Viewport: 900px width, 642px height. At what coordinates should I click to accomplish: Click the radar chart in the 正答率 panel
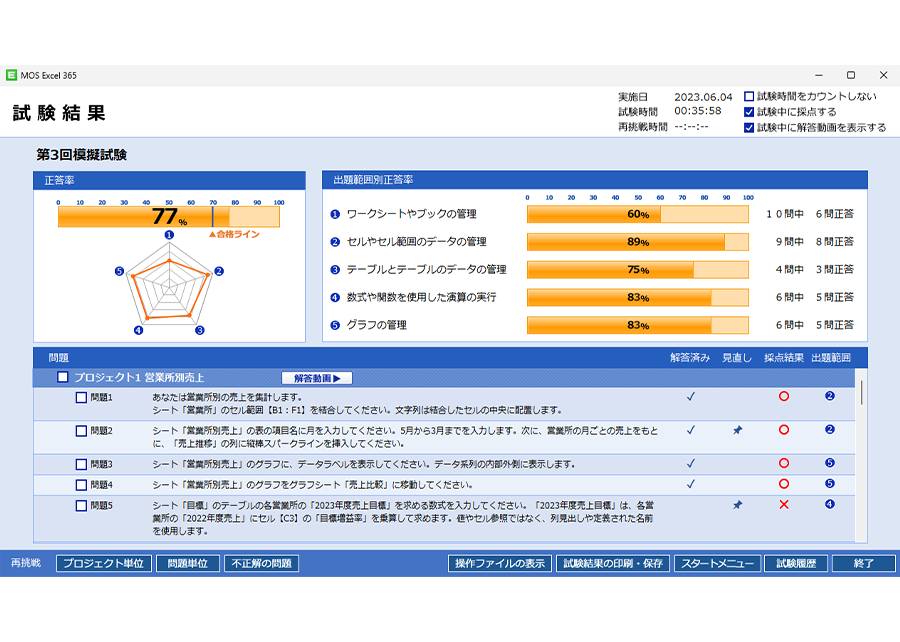(x=168, y=288)
